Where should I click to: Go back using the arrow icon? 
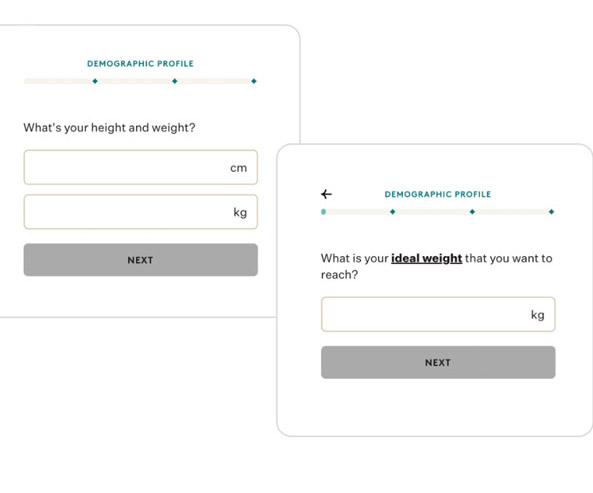[x=326, y=194]
